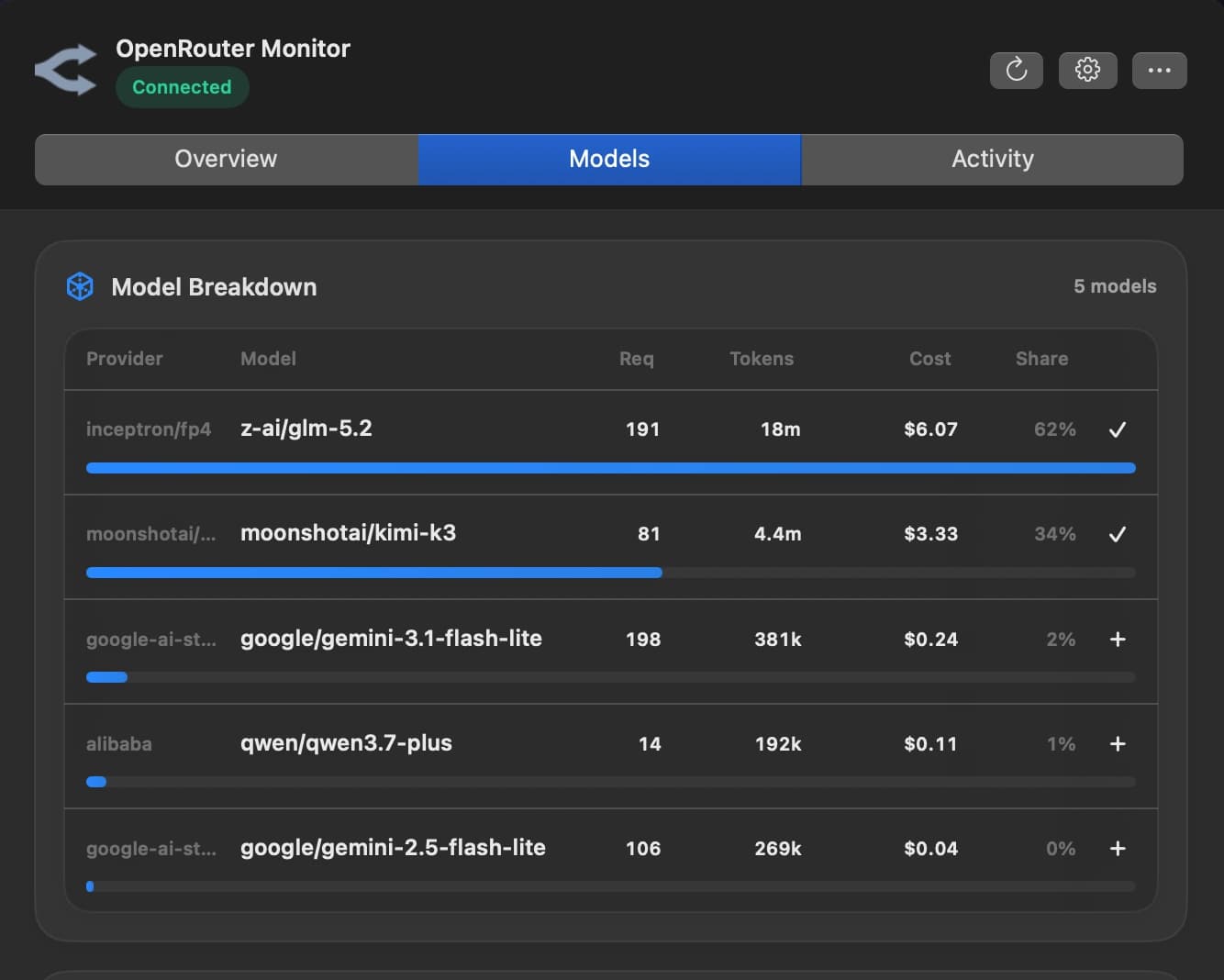The width and height of the screenshot is (1224, 980).
Task: Click the $0.11 cost value
Action: (x=930, y=744)
